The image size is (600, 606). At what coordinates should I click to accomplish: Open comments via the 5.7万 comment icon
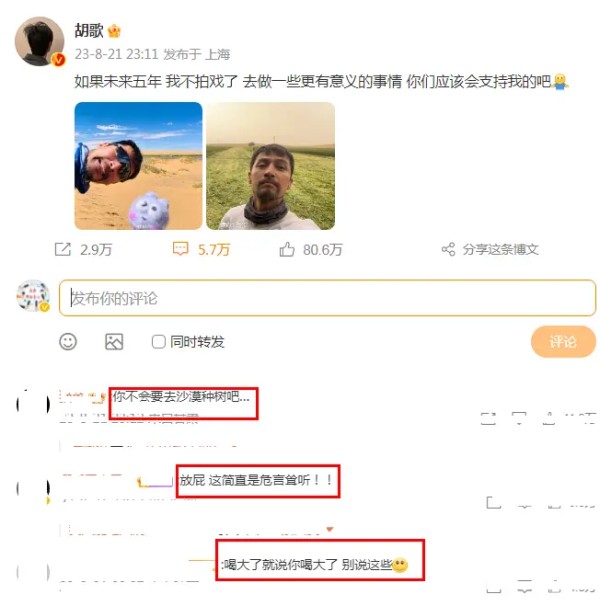tap(180, 249)
